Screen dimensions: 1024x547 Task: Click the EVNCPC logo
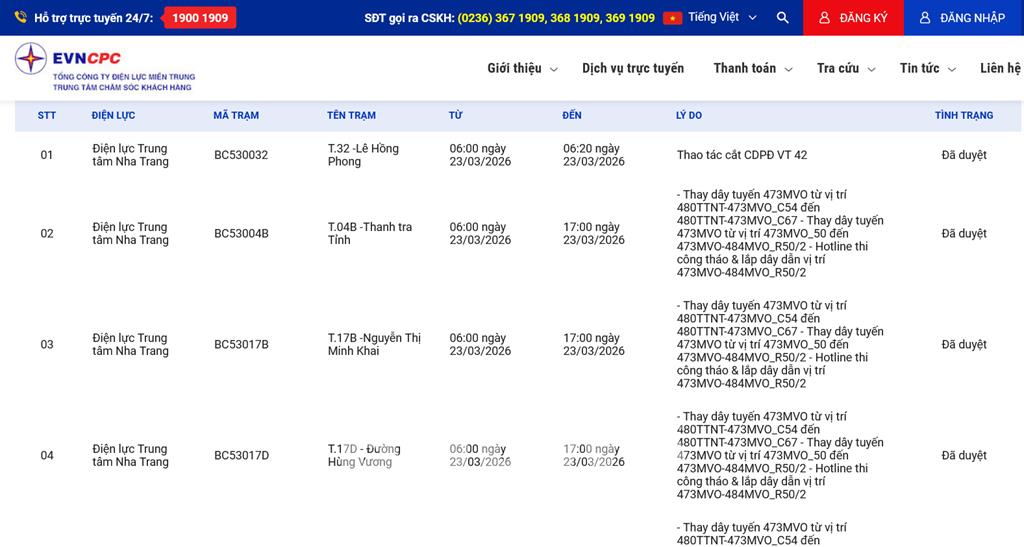(x=104, y=67)
